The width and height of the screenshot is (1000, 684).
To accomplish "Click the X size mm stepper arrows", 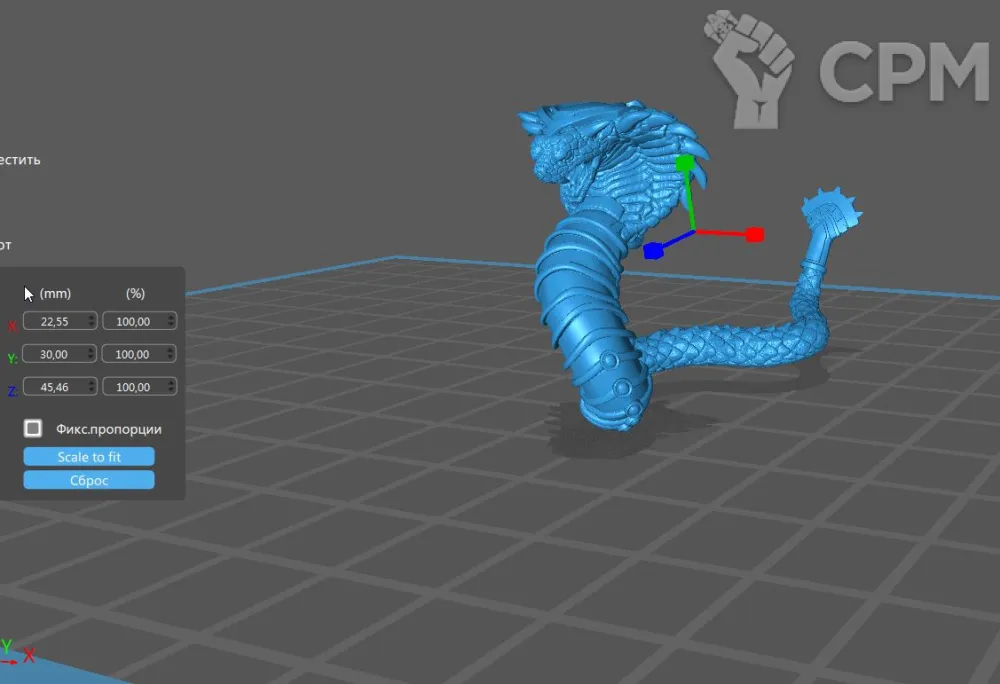I will pos(92,321).
